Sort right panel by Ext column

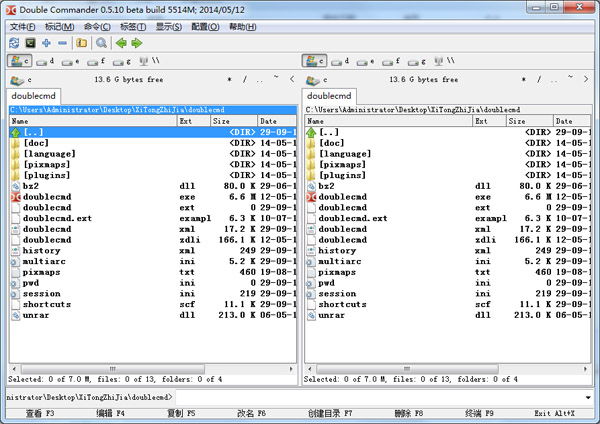489,121
